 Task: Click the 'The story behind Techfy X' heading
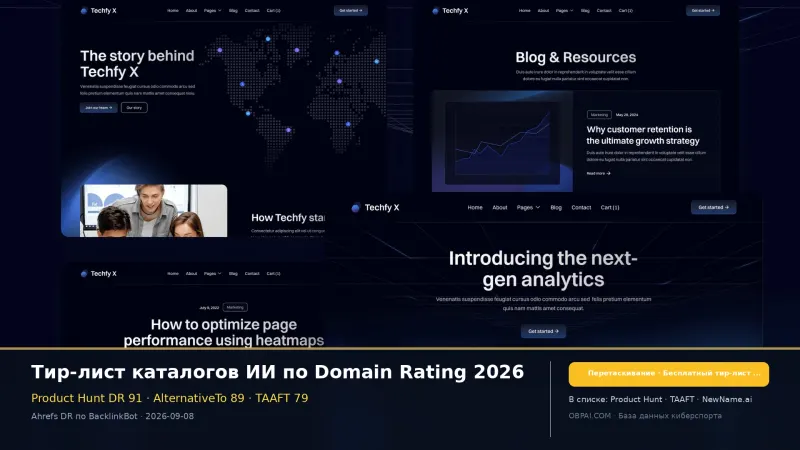coord(137,64)
